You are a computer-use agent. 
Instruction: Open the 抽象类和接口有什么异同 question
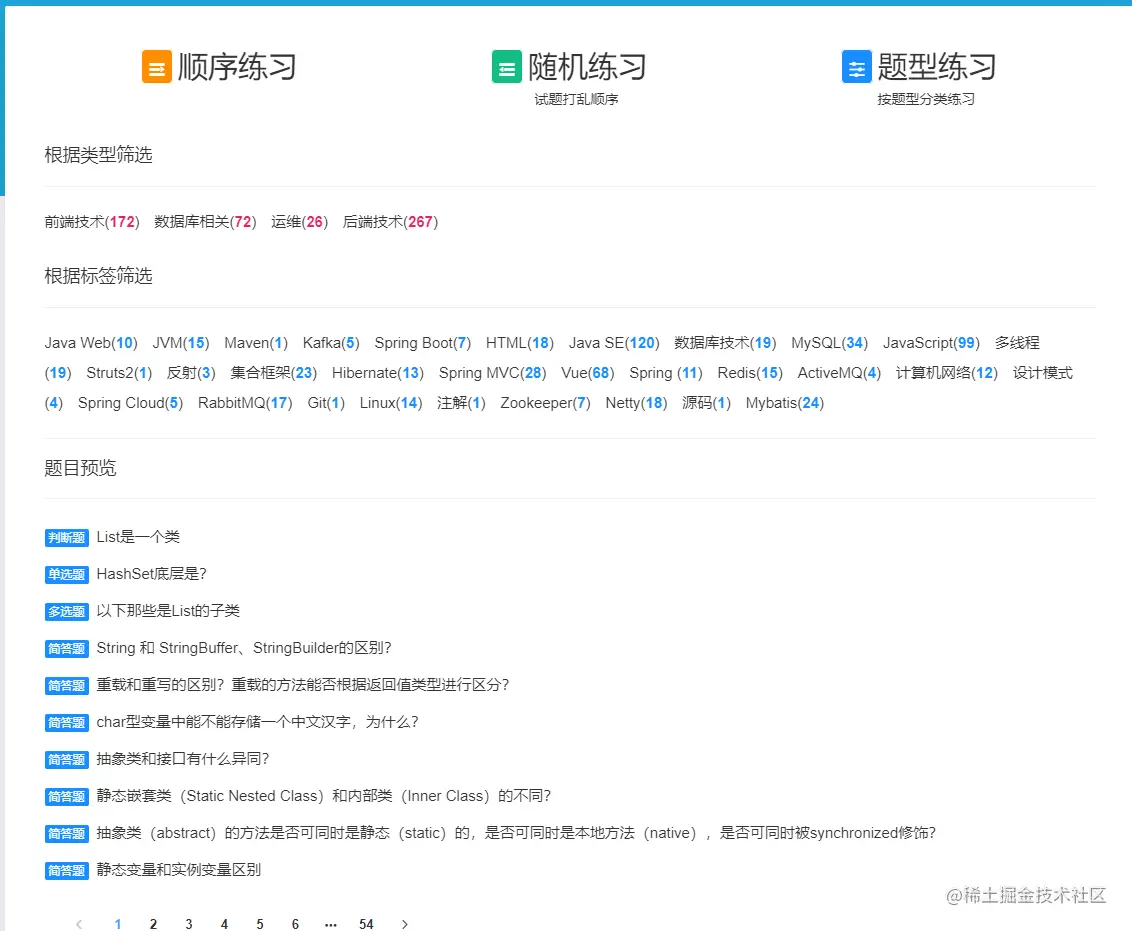pyautogui.click(x=185, y=758)
